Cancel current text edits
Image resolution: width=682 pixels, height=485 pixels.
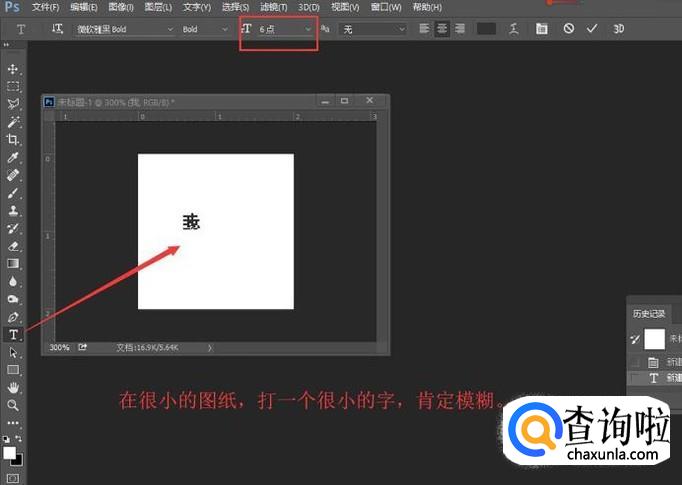(x=568, y=29)
